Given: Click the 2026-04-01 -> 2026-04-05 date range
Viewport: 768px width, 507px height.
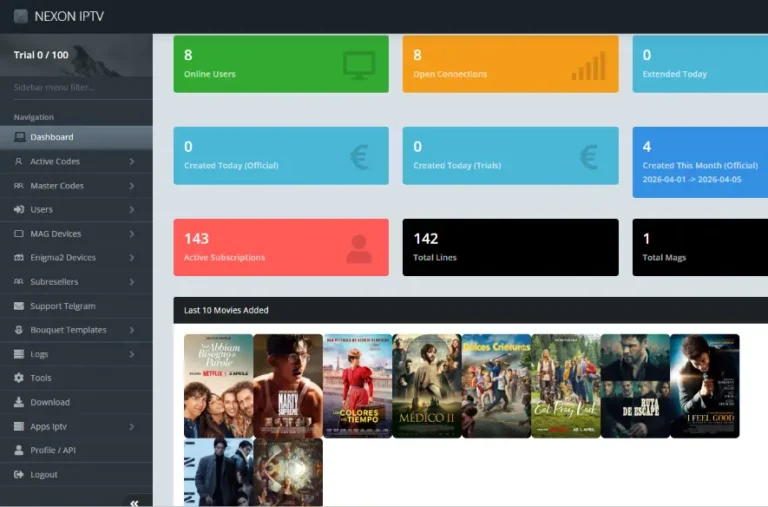Looking at the screenshot, I should [x=692, y=179].
